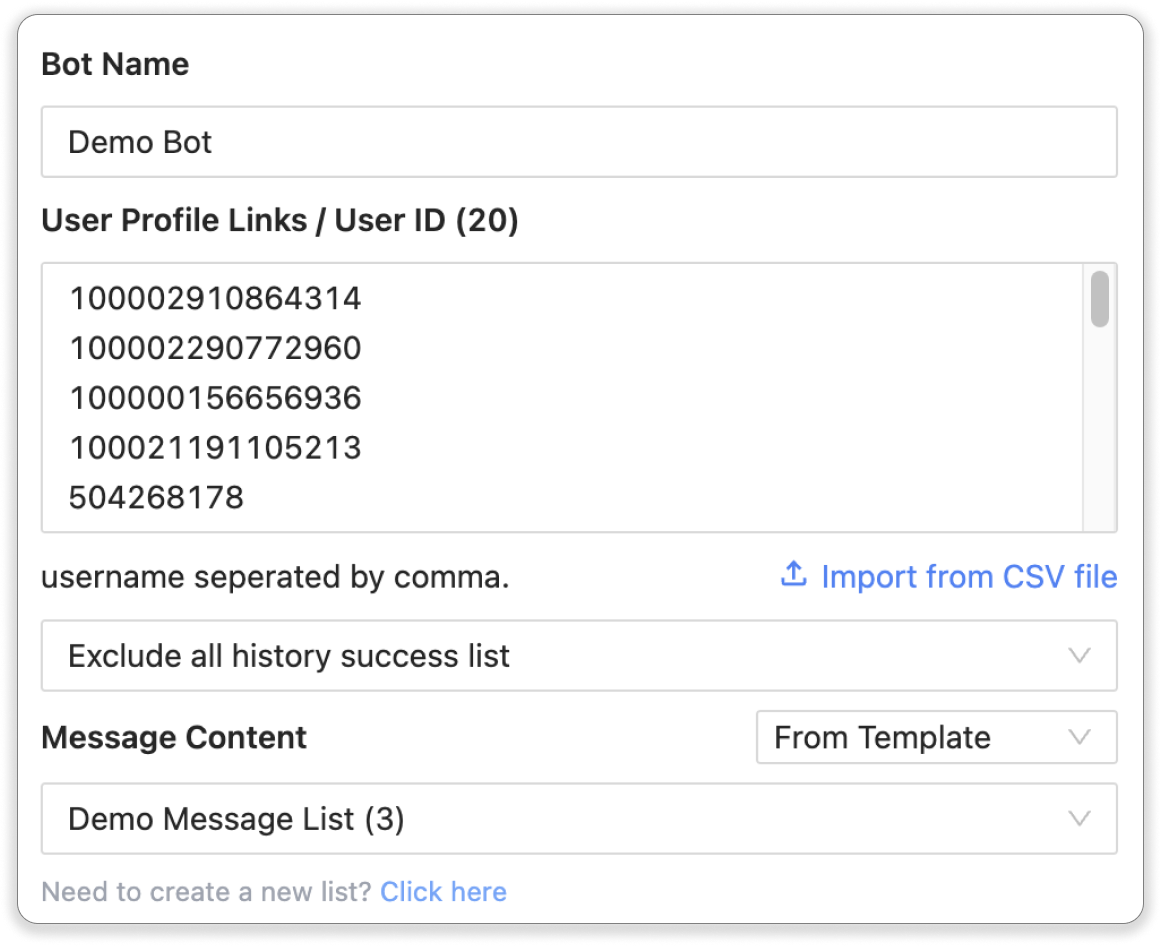
Task: Click the Message Content label
Action: click(x=173, y=737)
